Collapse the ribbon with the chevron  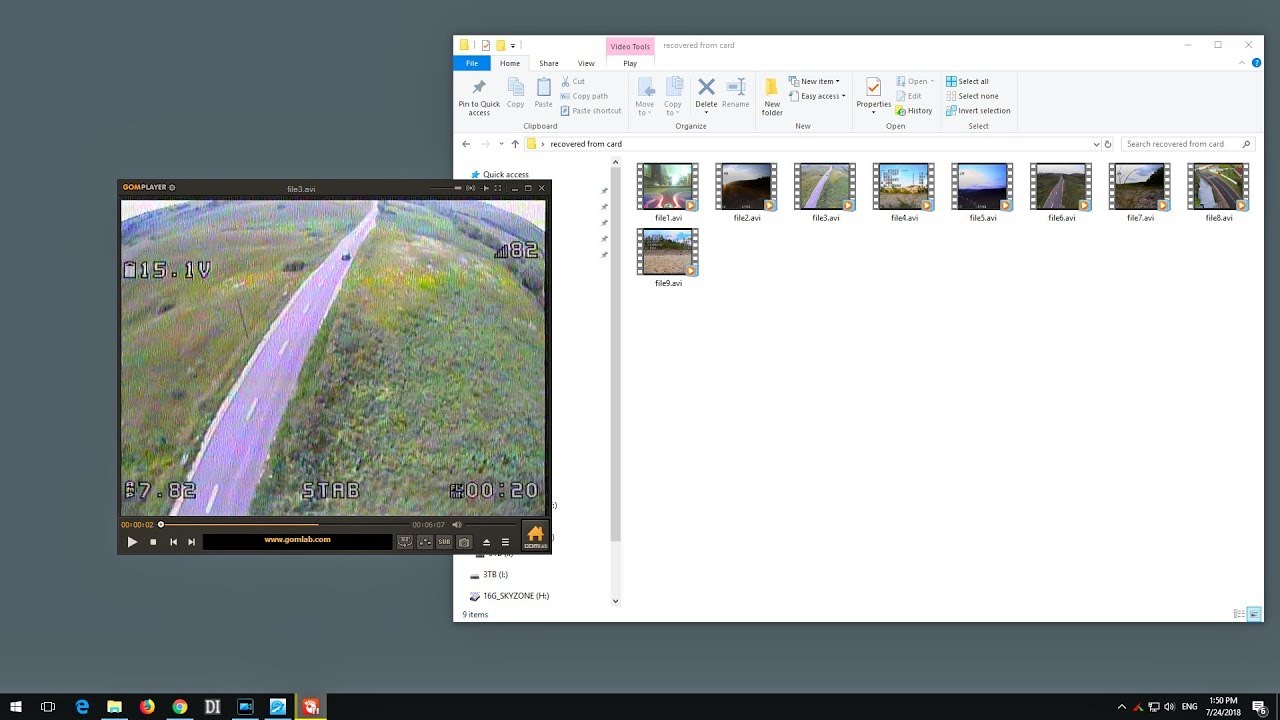[x=1241, y=63]
